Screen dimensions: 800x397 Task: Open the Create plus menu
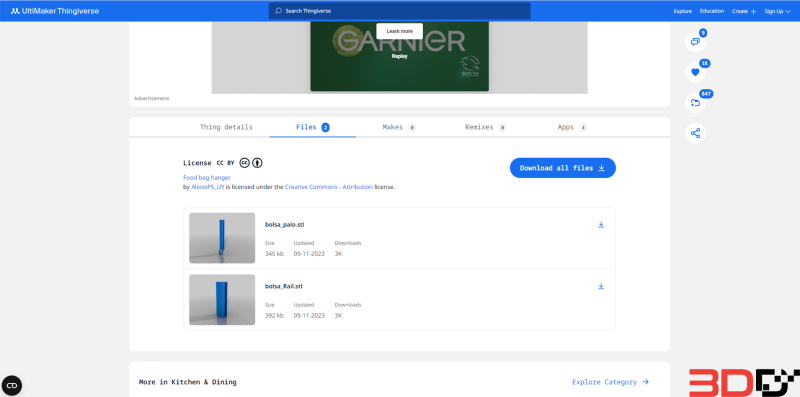[x=744, y=11]
